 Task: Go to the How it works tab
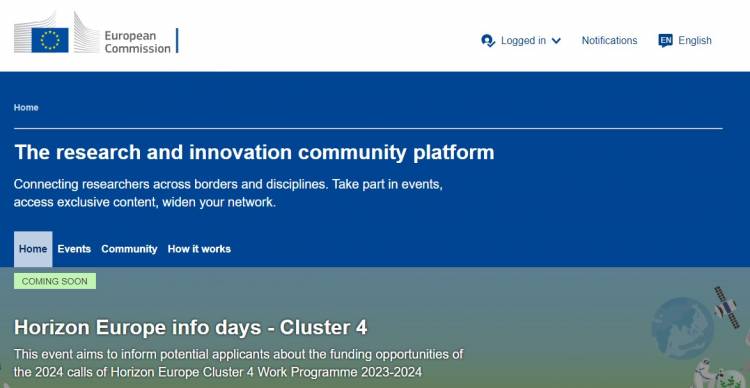pyautogui.click(x=199, y=249)
